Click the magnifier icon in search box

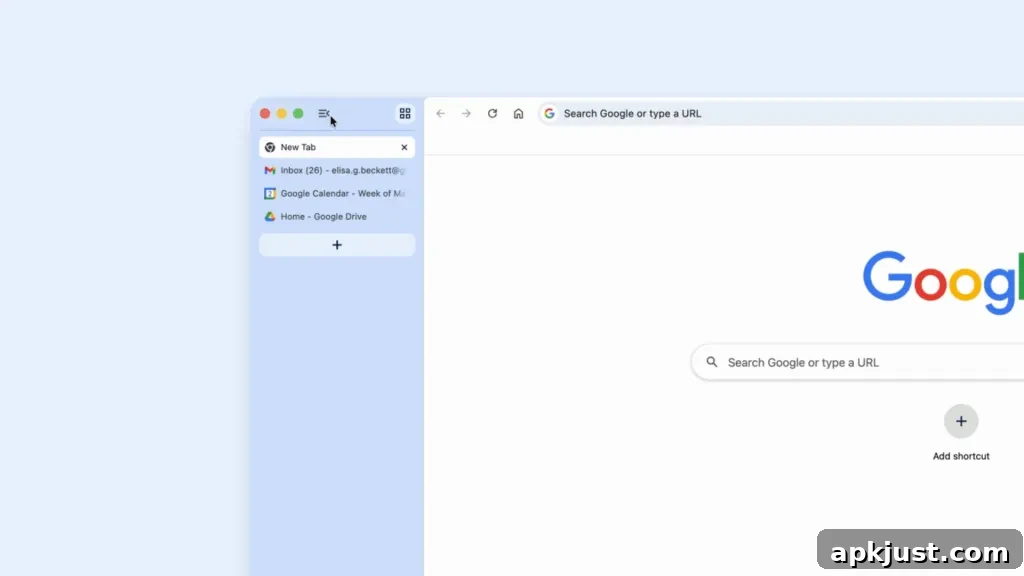[712, 362]
